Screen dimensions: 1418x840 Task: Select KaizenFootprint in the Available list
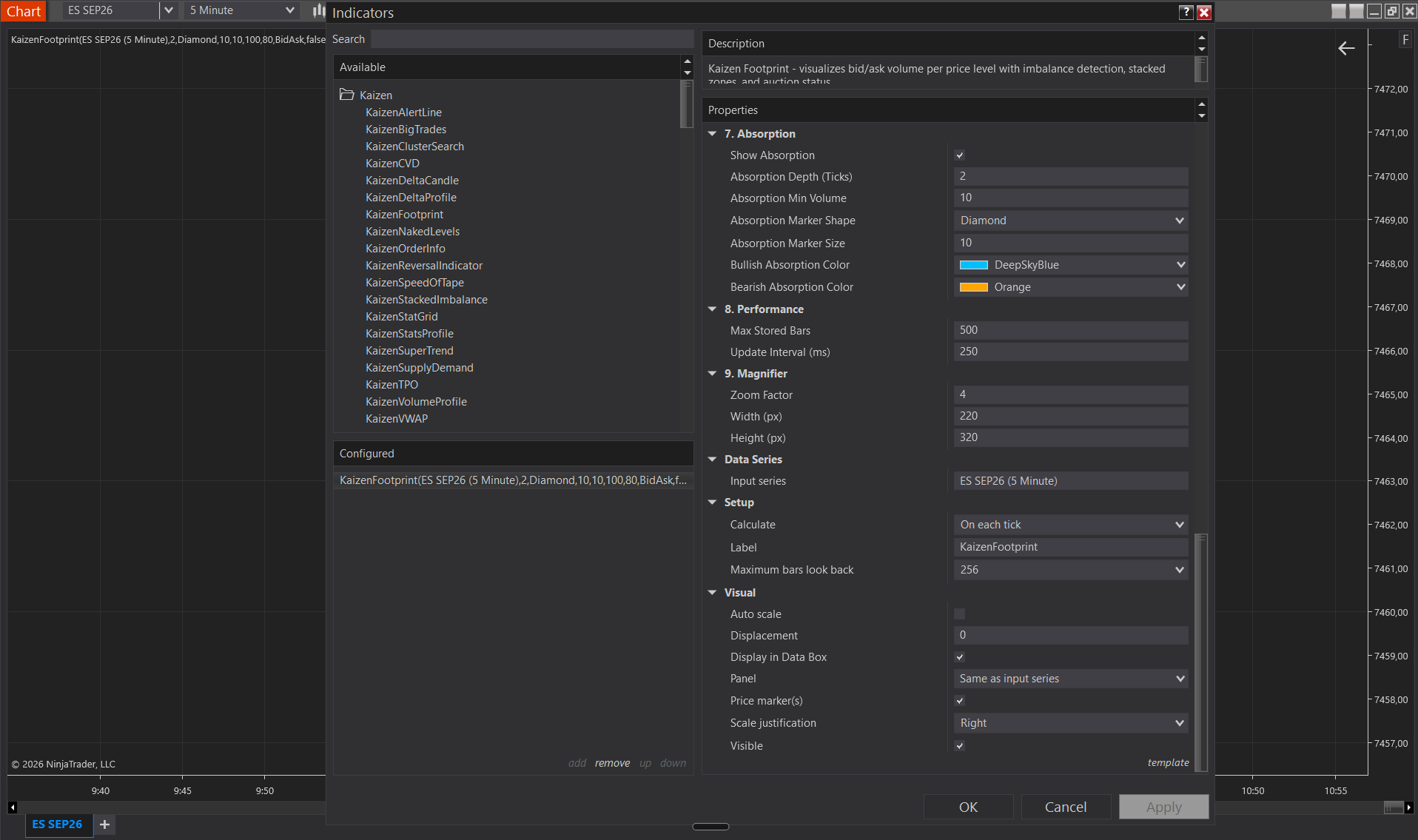coord(404,215)
